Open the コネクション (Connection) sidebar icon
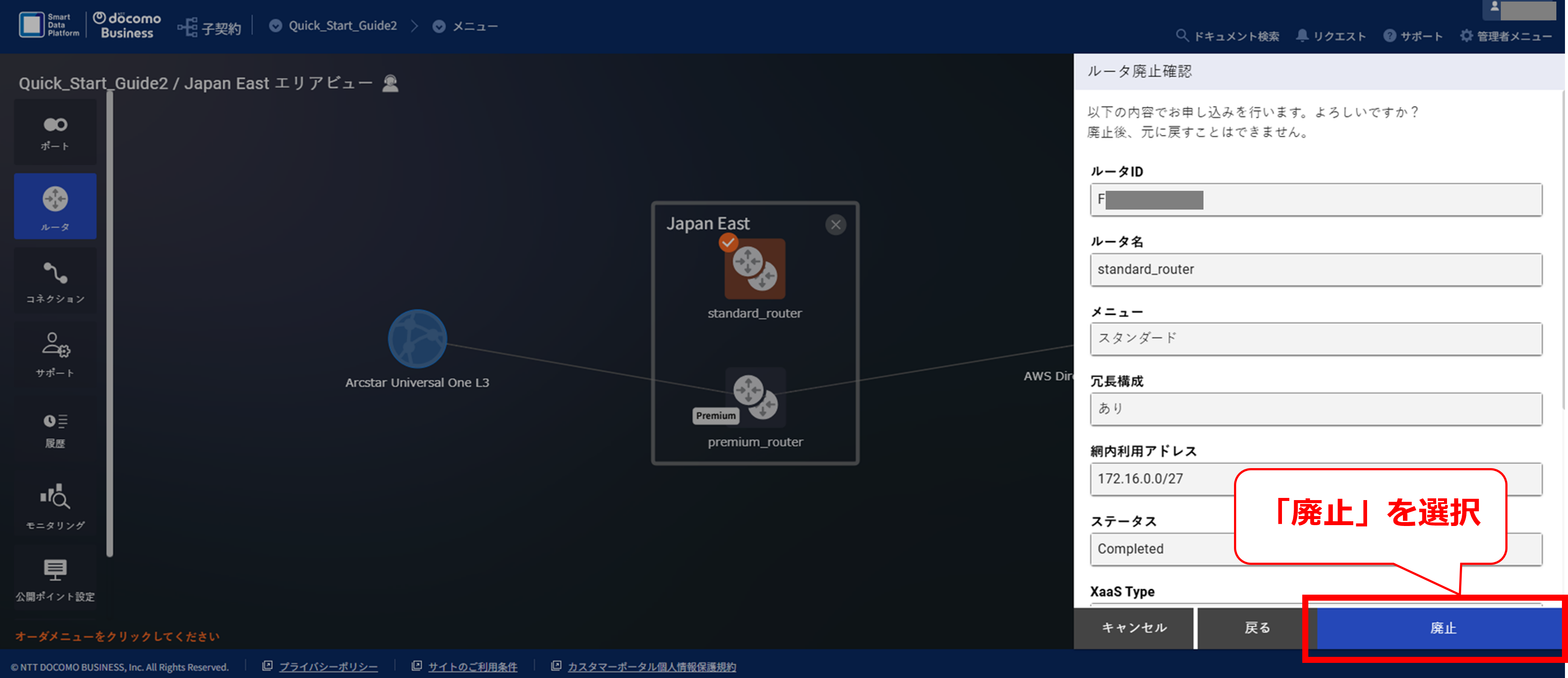This screenshot has width=1568, height=678. (55, 281)
